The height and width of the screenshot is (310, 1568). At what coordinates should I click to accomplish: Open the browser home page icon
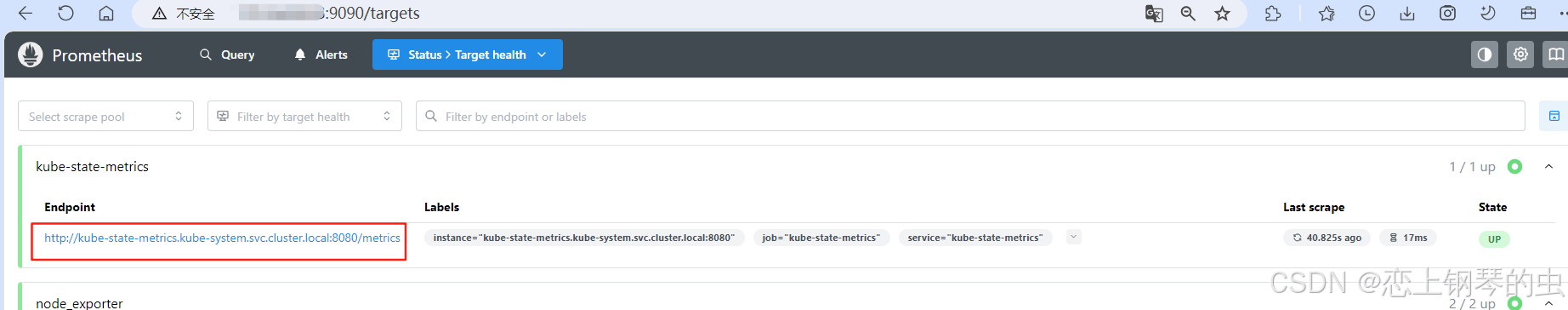pyautogui.click(x=106, y=14)
